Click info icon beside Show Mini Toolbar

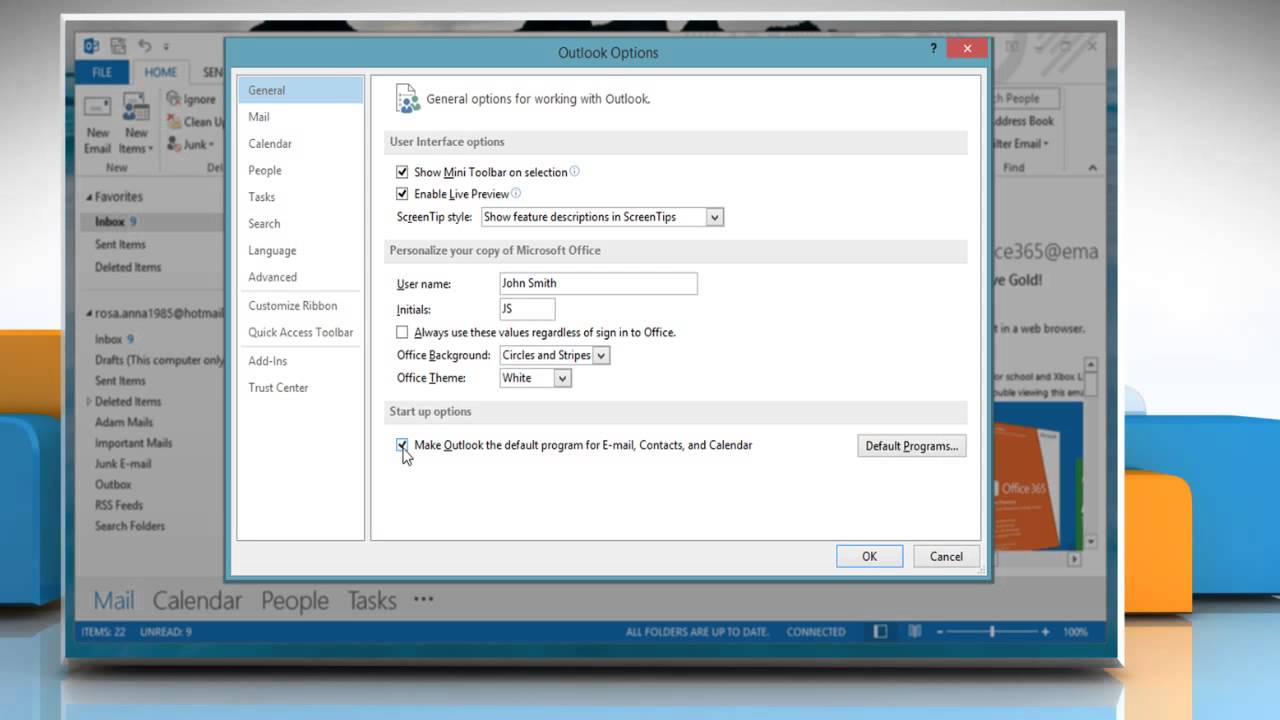pos(575,172)
